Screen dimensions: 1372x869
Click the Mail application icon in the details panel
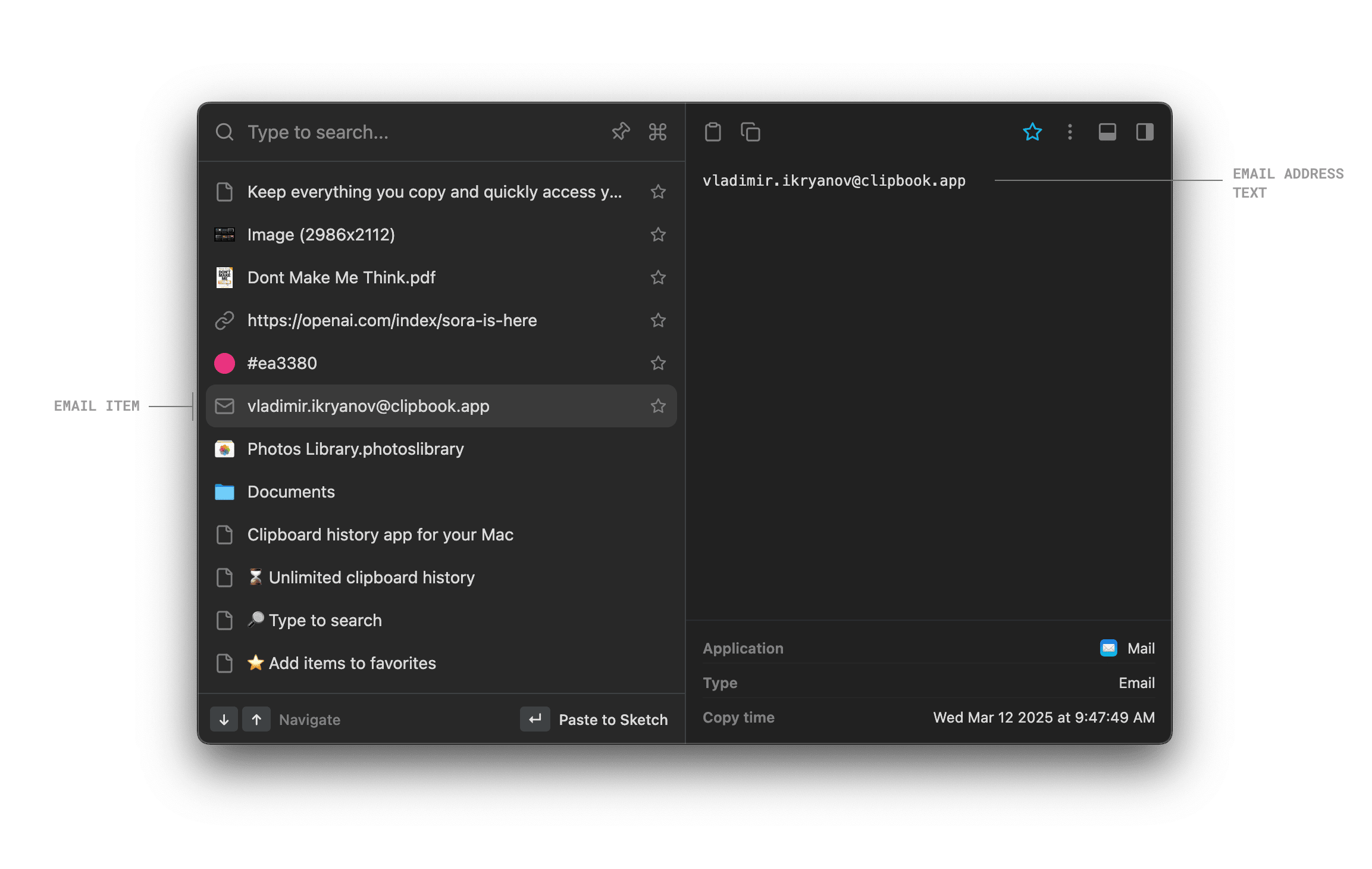tap(1107, 648)
